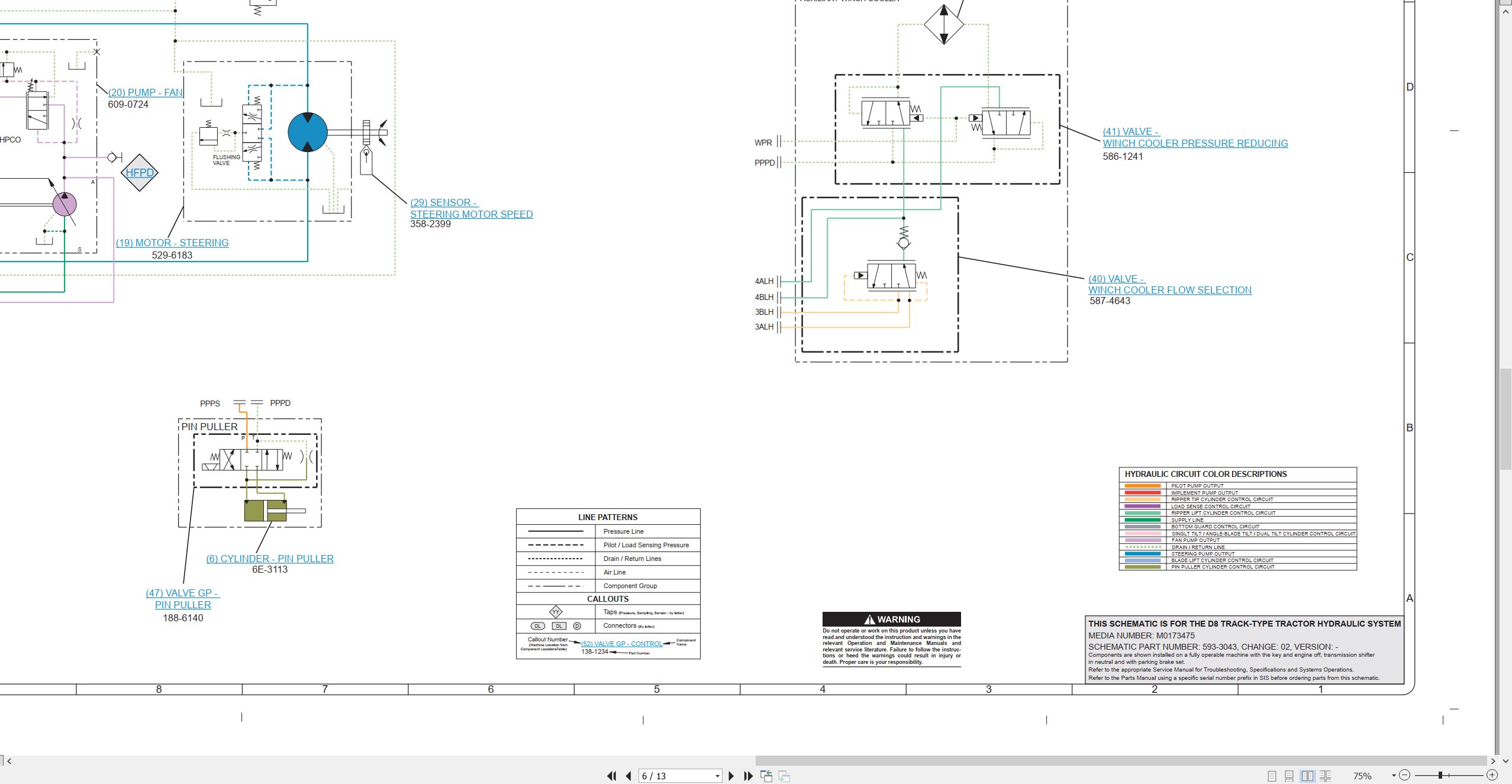
Task: Open the (20) PUMP - FAN link
Action: point(146,92)
